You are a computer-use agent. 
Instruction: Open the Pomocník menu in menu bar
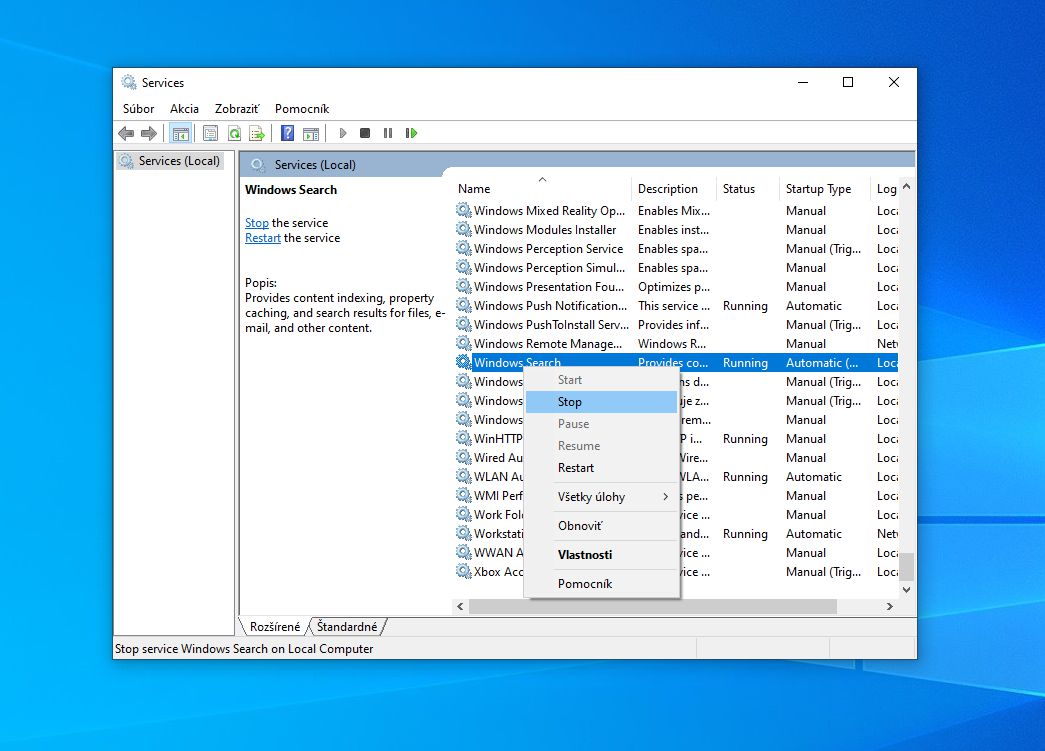[302, 109]
